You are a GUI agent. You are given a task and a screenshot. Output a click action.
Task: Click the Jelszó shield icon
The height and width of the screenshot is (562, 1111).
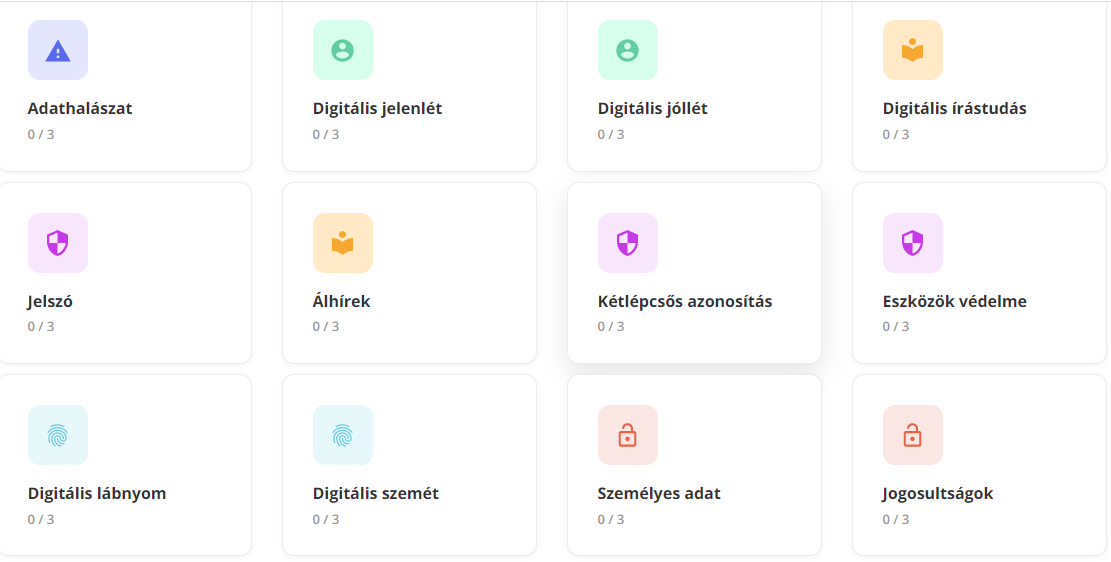(x=58, y=243)
